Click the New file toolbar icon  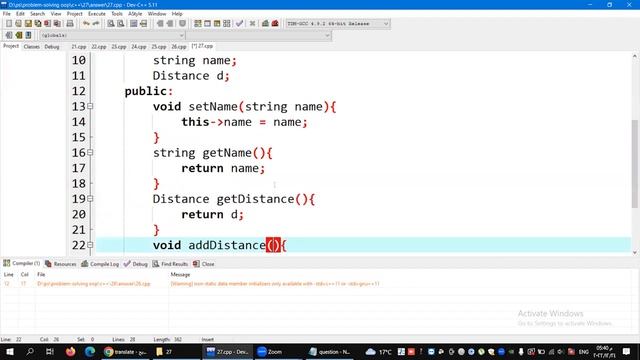(x=9, y=24)
